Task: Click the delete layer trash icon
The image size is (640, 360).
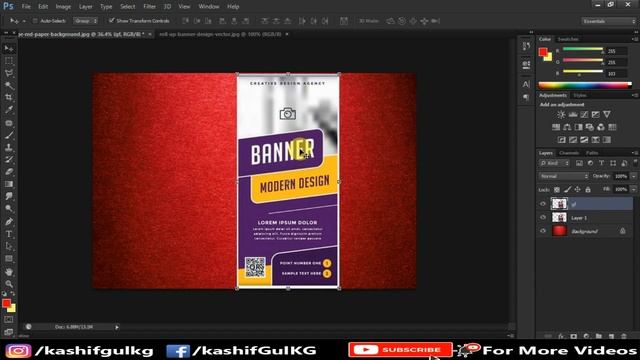Action: [x=624, y=336]
